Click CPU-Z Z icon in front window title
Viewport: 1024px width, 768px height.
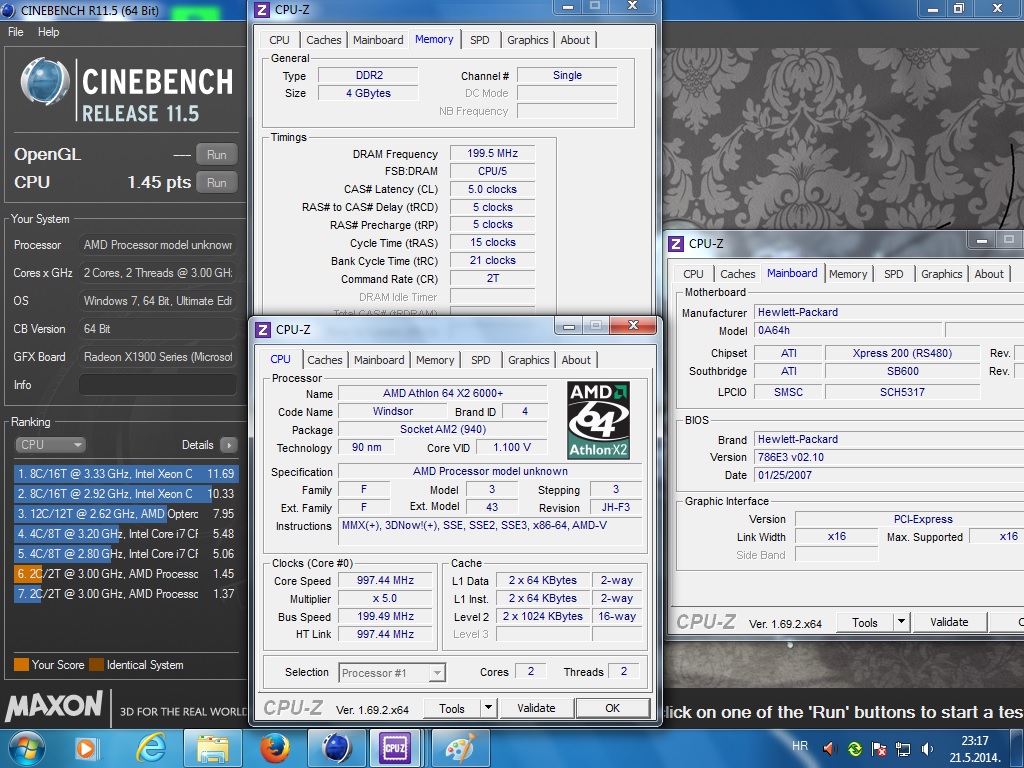click(263, 330)
